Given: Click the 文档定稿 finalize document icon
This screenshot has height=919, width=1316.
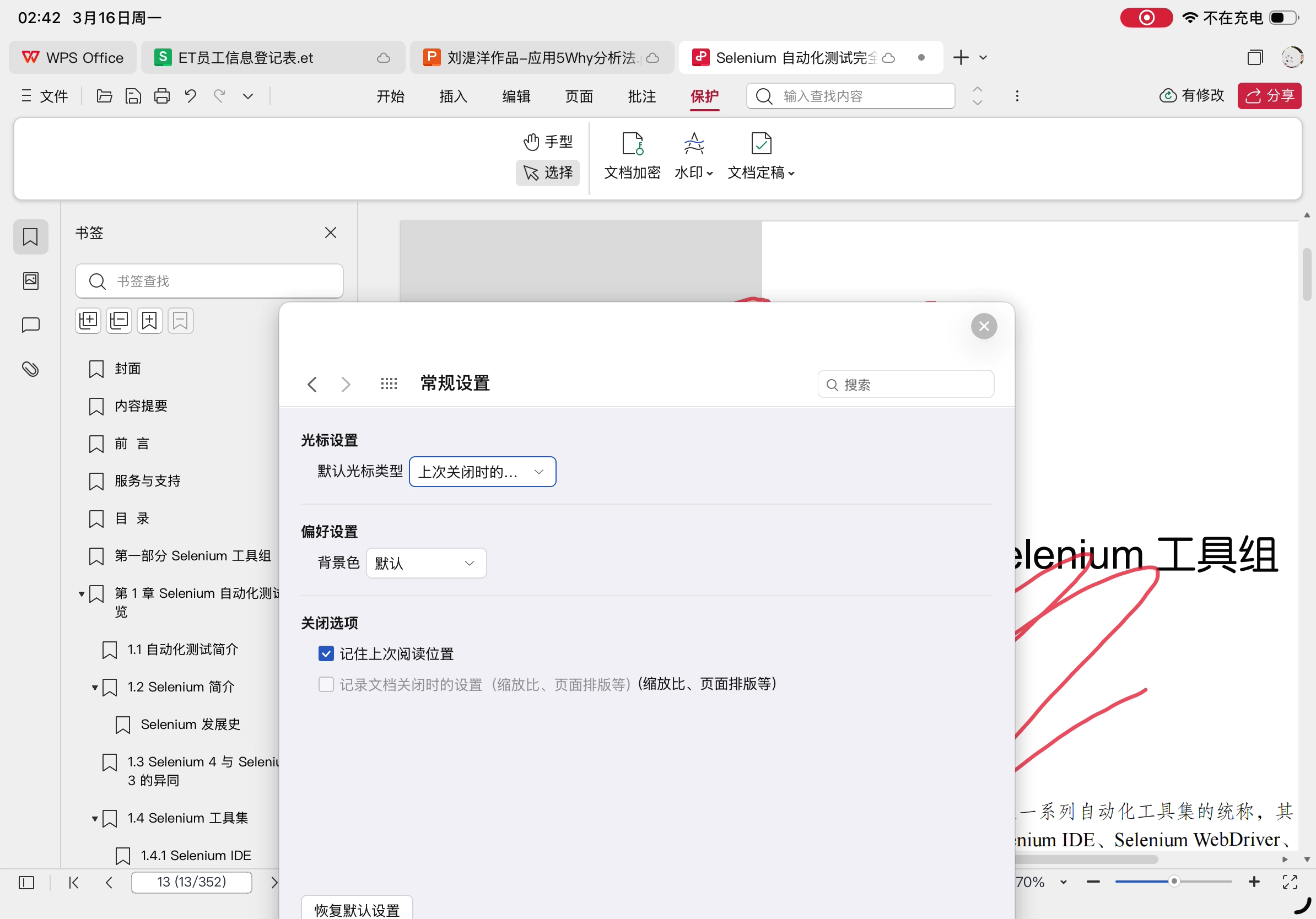Looking at the screenshot, I should tap(761, 144).
